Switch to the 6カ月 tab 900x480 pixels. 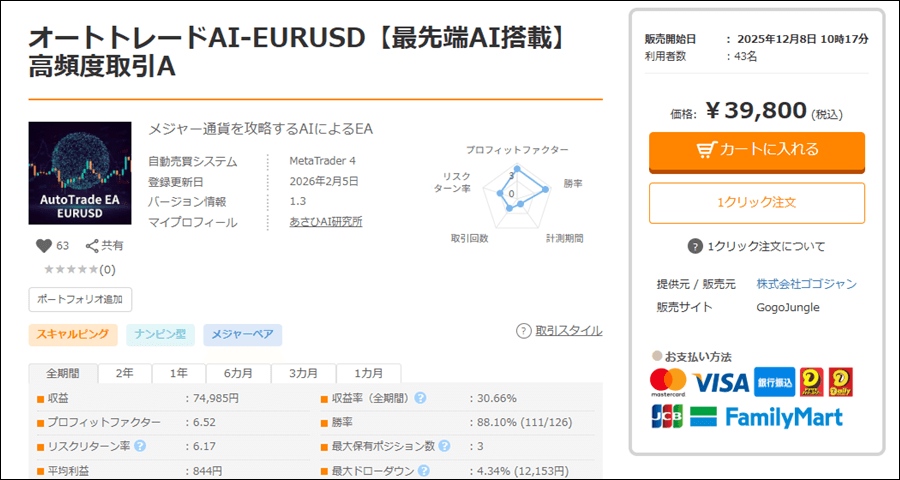238,373
